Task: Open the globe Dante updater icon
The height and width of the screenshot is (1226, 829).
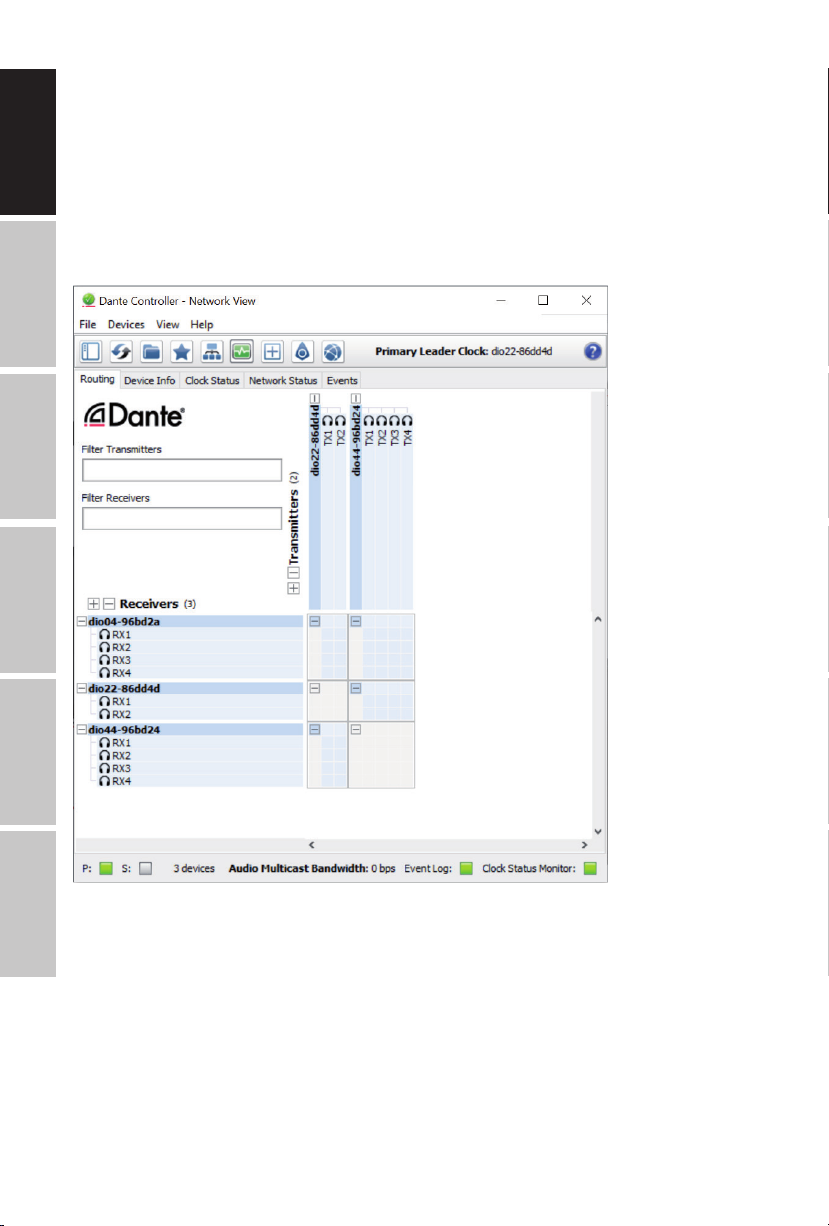Action: (332, 351)
